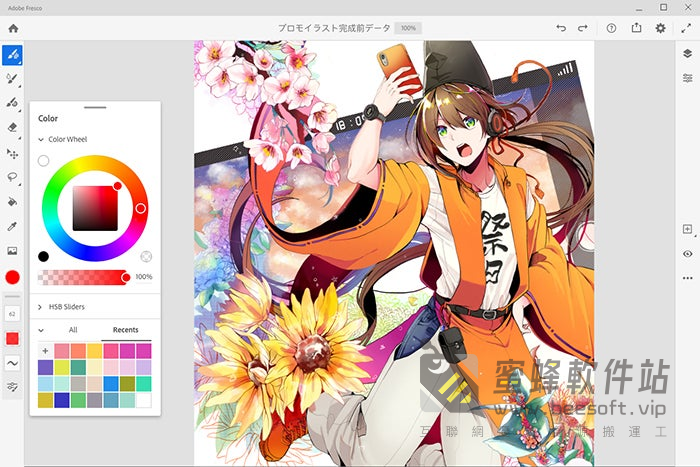Image resolution: width=700 pixels, height=467 pixels.
Task: Click the 100% zoom level indicator
Action: click(x=408, y=28)
